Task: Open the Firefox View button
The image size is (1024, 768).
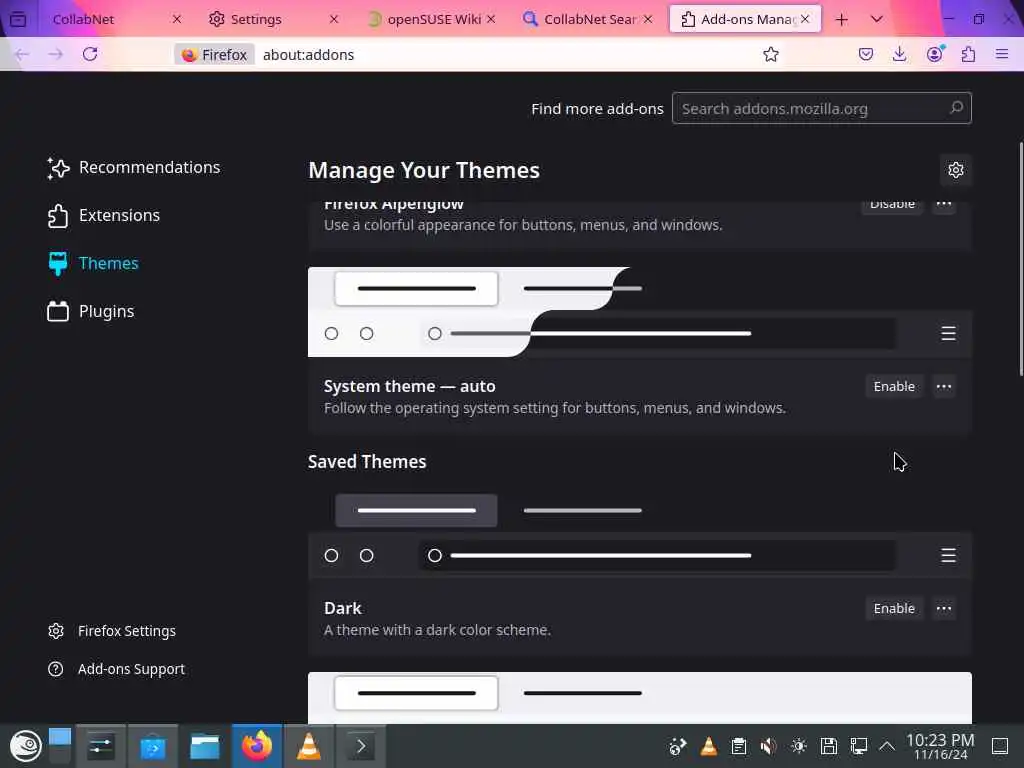Action: coord(18,19)
